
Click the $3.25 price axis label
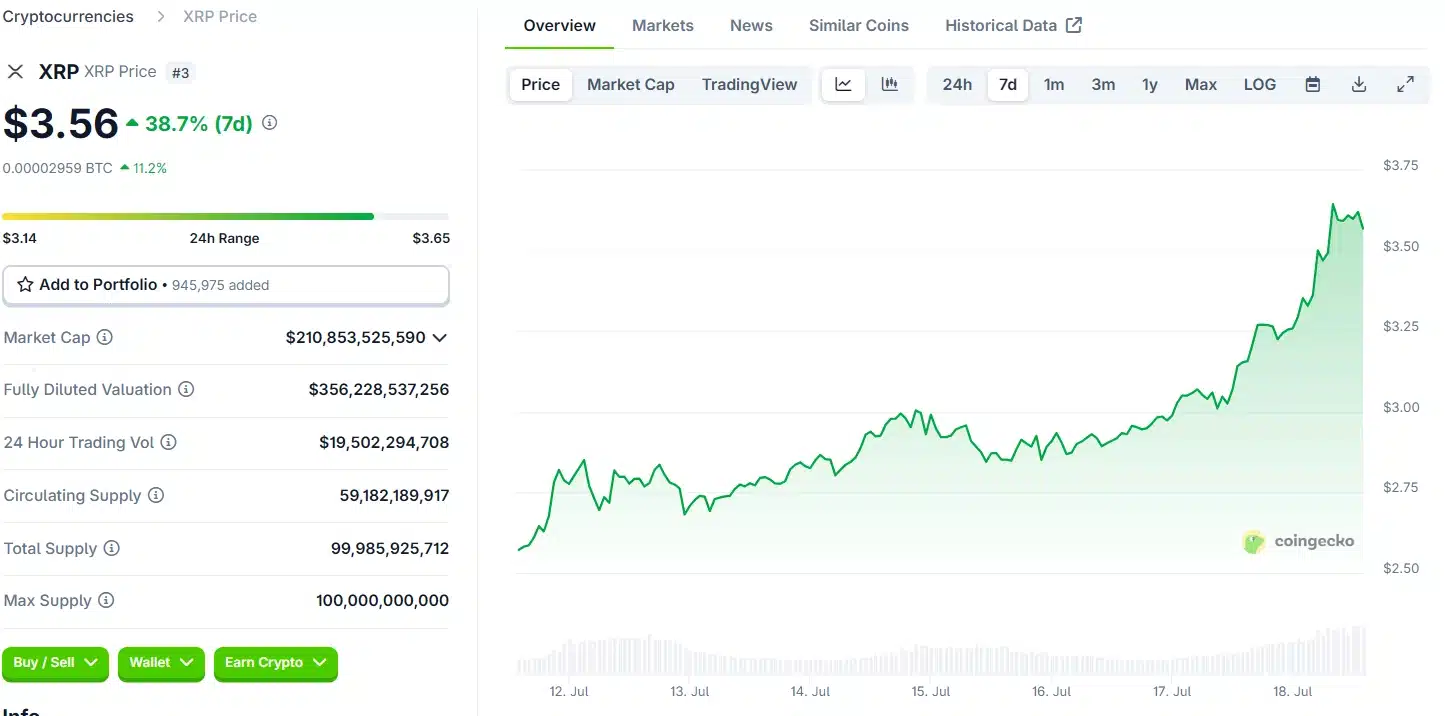(1400, 326)
